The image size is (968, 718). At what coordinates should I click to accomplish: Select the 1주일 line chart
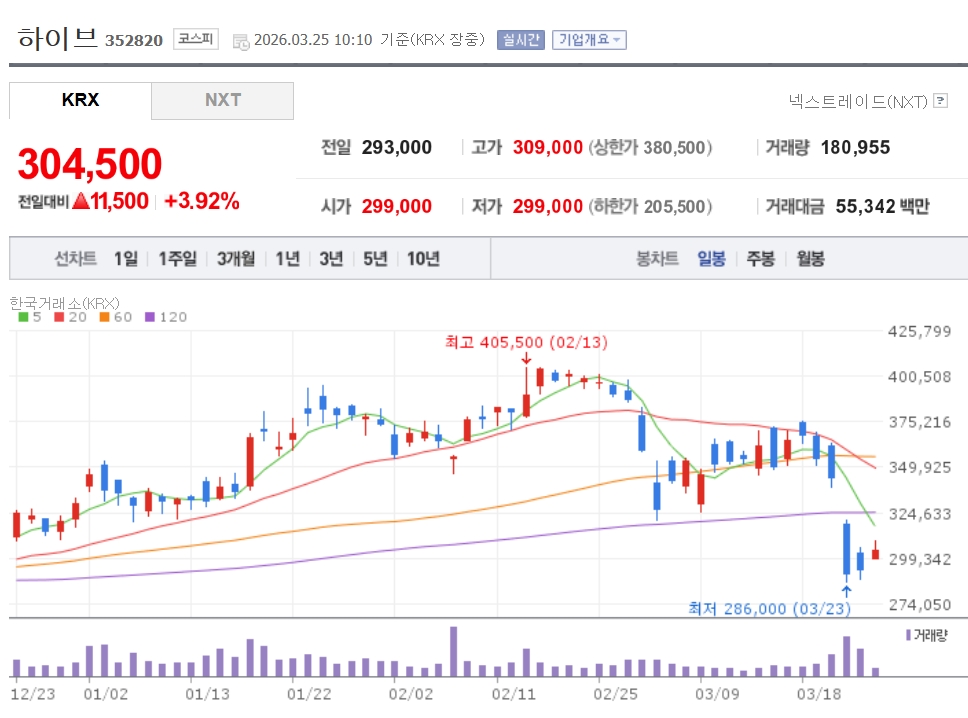tap(177, 258)
